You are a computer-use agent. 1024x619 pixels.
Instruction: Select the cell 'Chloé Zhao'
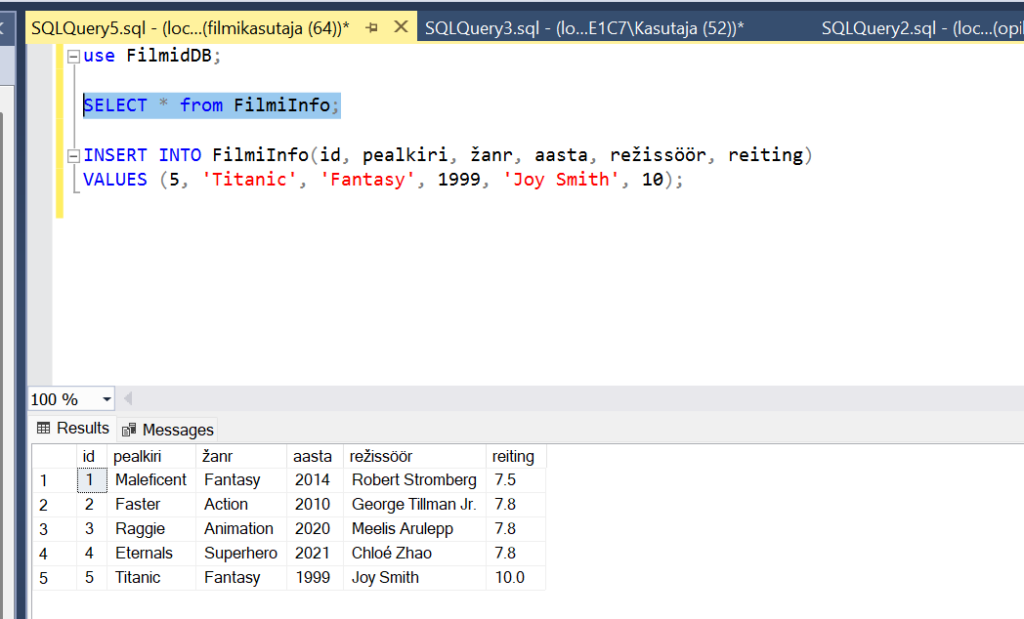pos(415,553)
